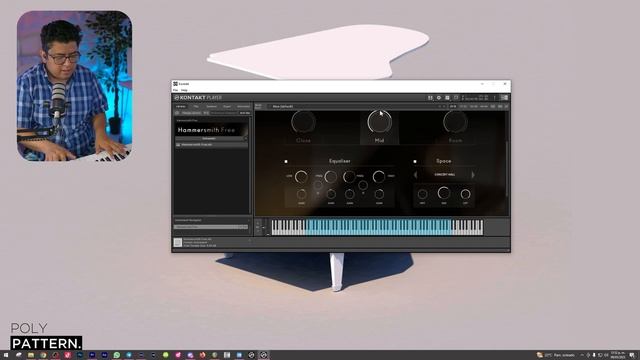Adjust the Room microphone knob

(455, 122)
